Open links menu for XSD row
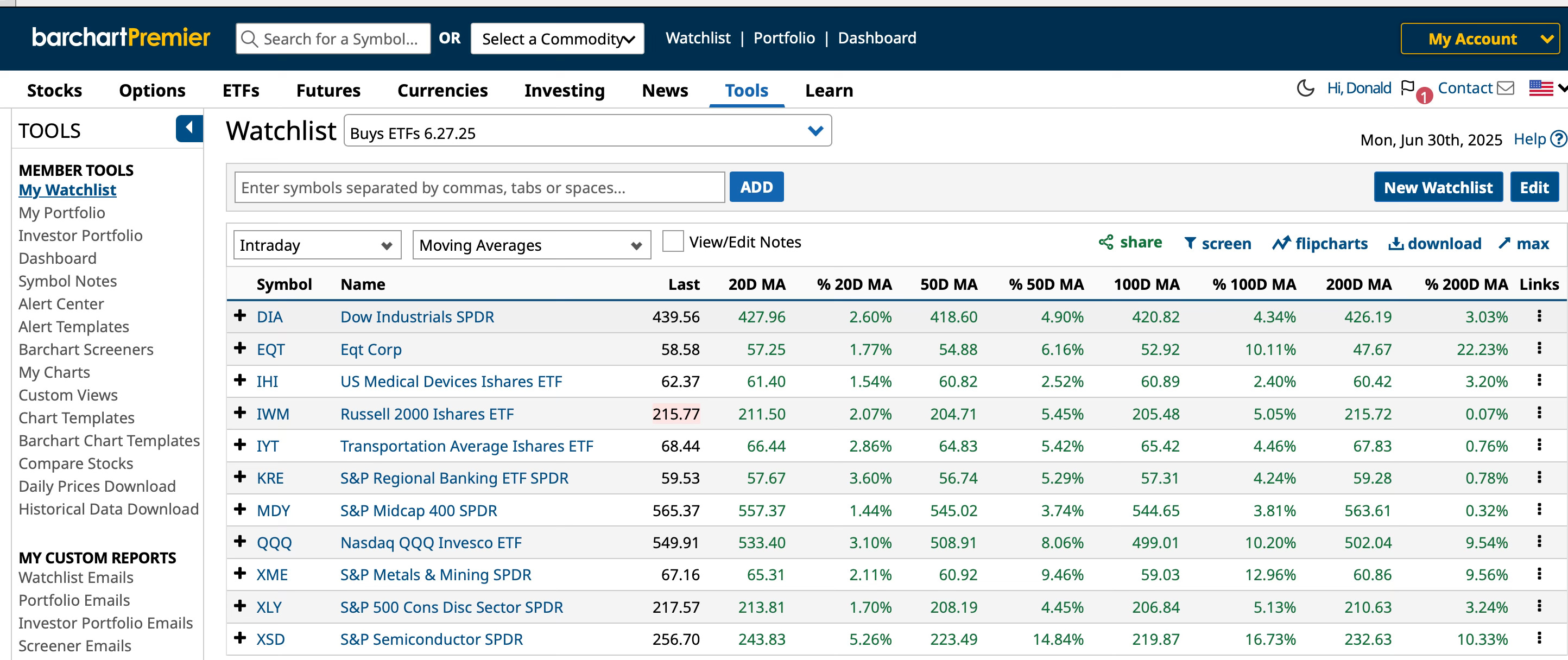This screenshot has width=1568, height=660. (x=1539, y=639)
